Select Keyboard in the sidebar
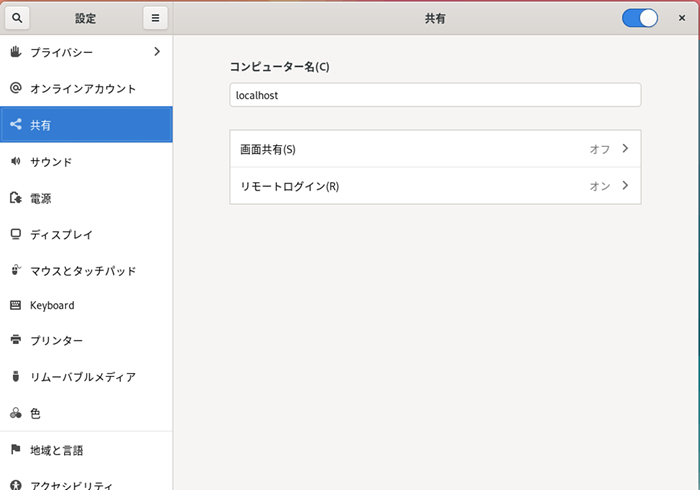 [x=52, y=305]
